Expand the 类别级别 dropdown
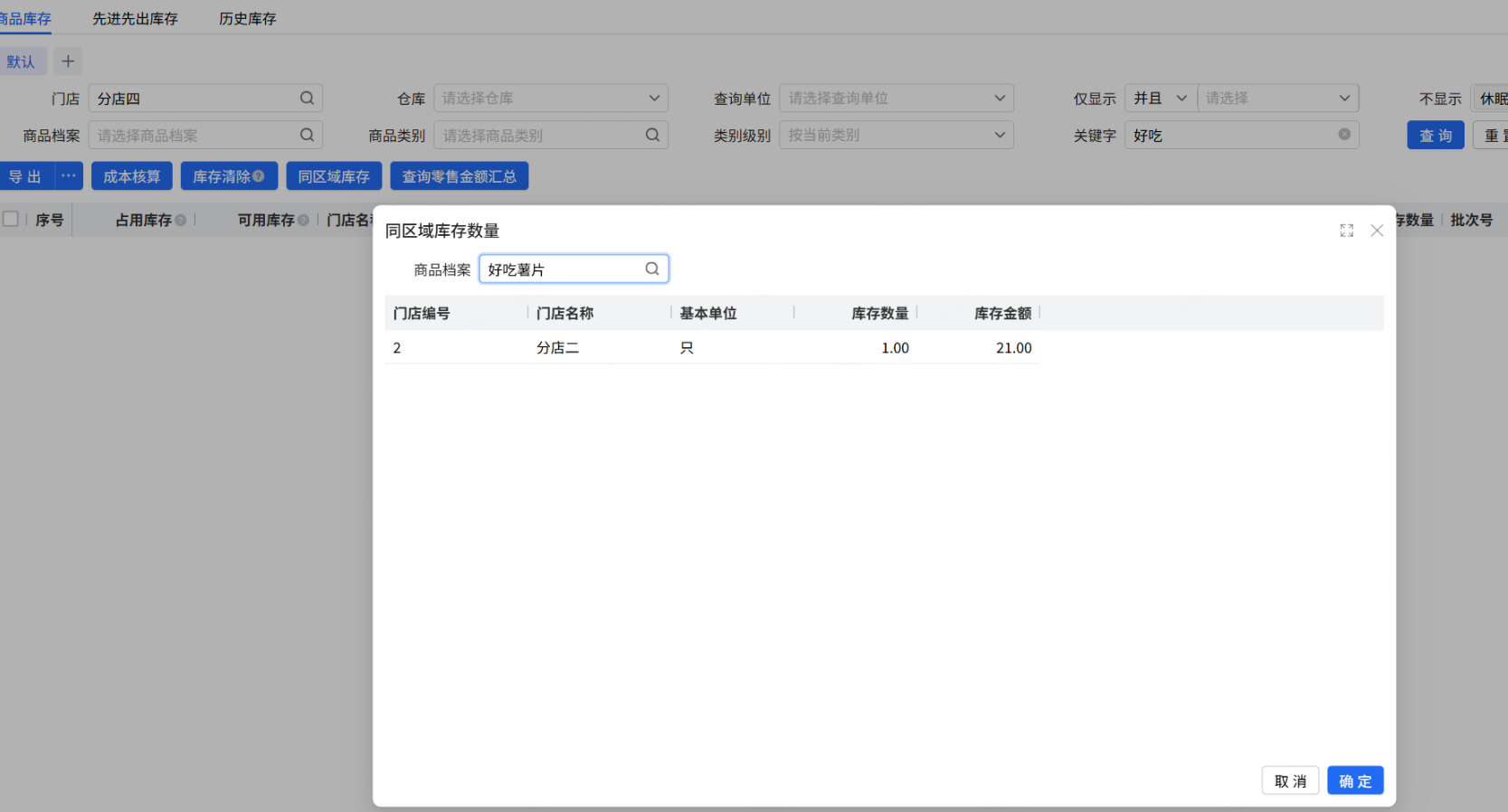 pyautogui.click(x=896, y=135)
